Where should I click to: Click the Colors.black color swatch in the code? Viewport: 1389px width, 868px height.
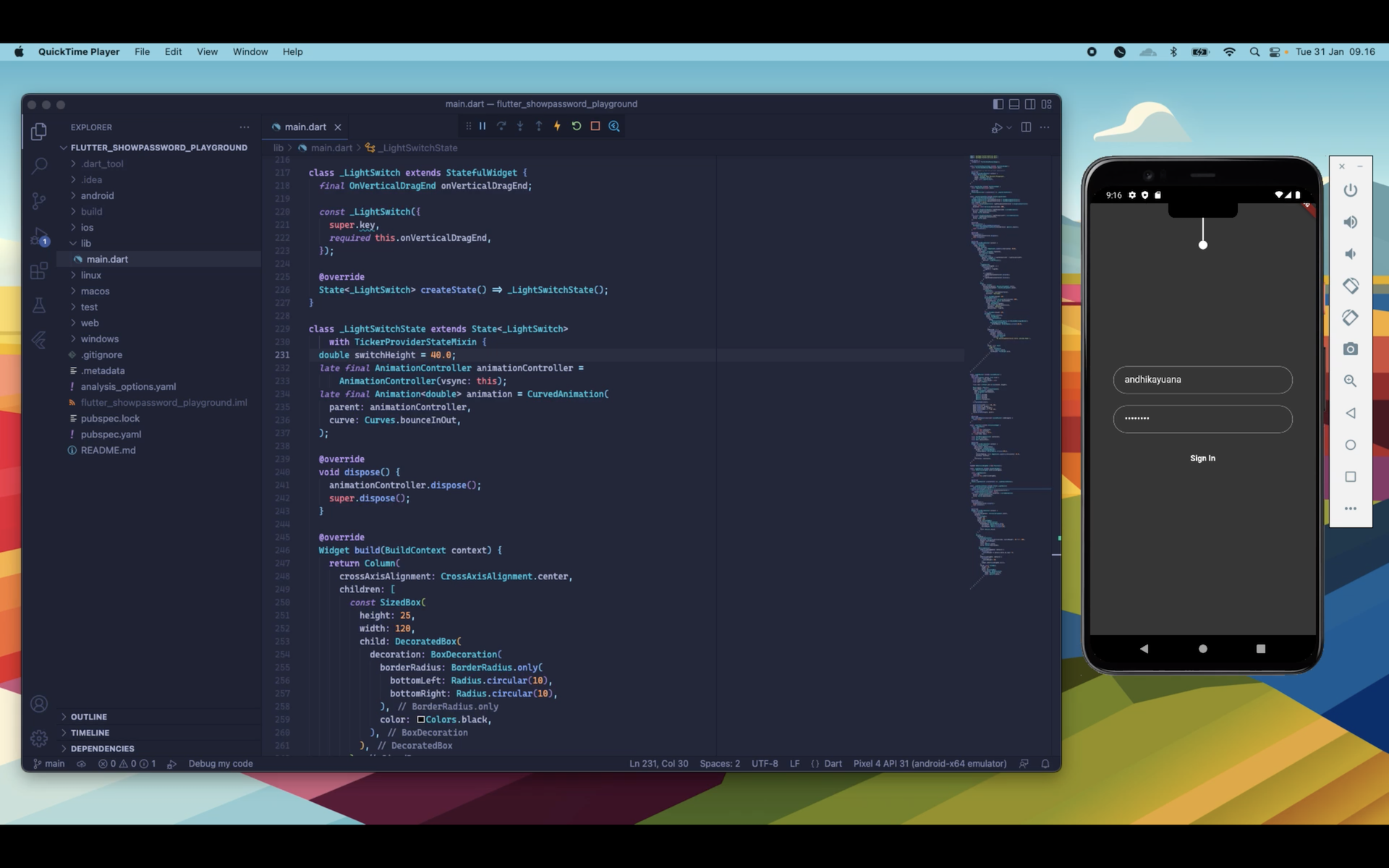[420, 720]
